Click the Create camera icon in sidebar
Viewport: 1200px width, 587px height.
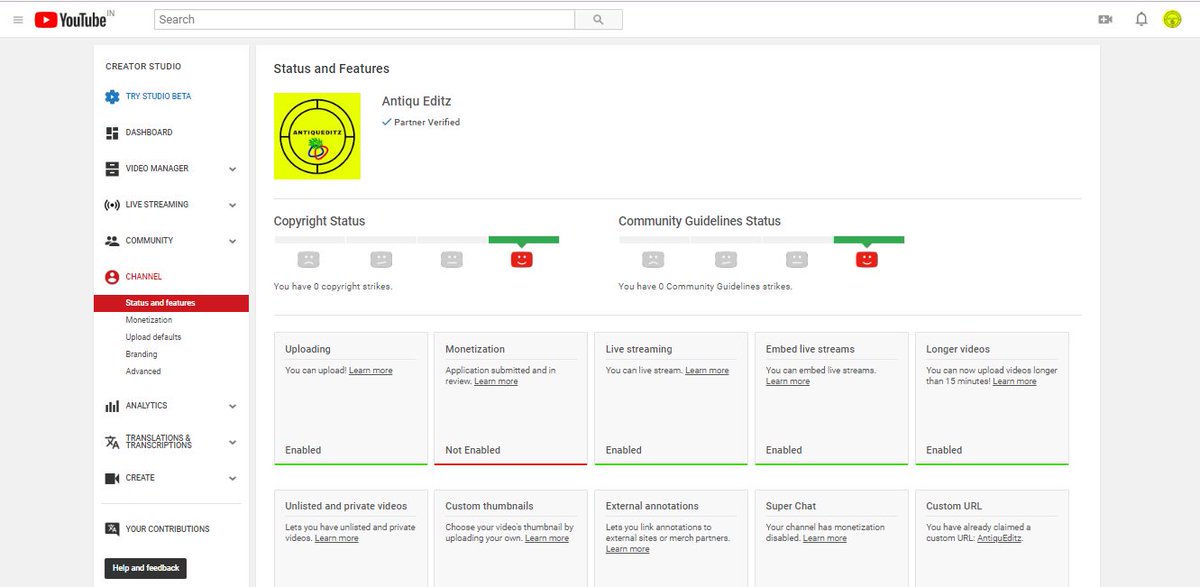pos(112,478)
